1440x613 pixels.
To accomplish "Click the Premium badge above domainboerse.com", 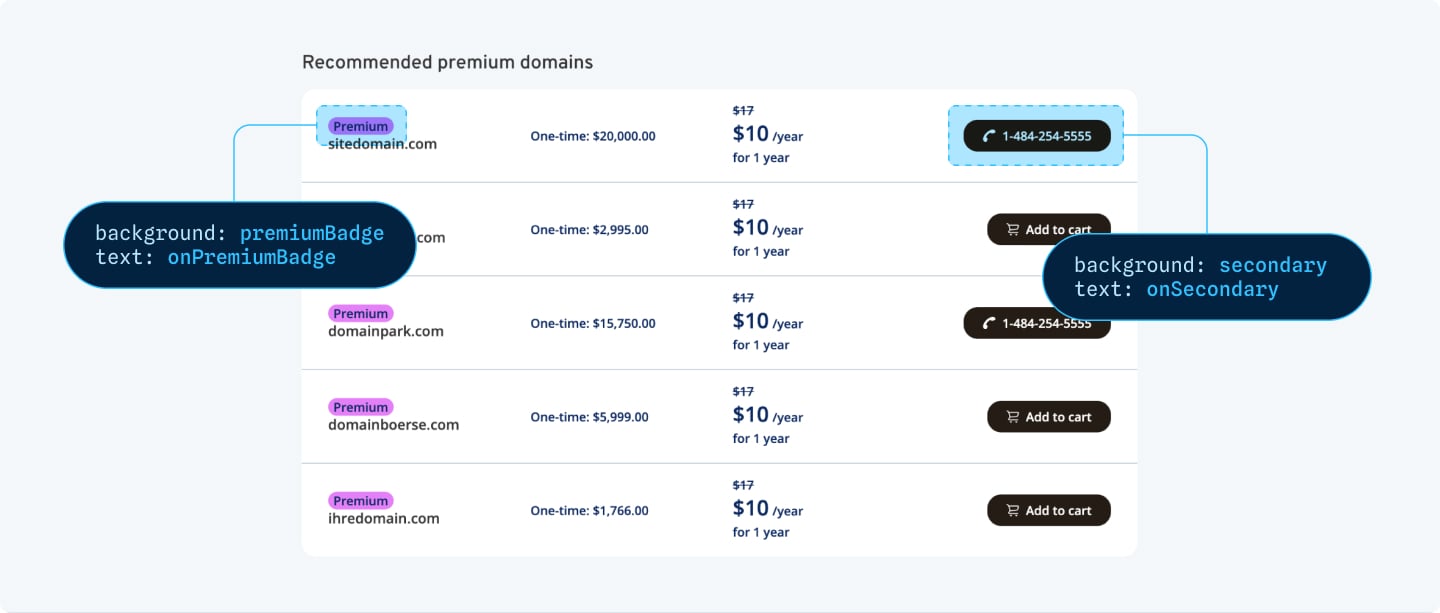I will [x=361, y=407].
